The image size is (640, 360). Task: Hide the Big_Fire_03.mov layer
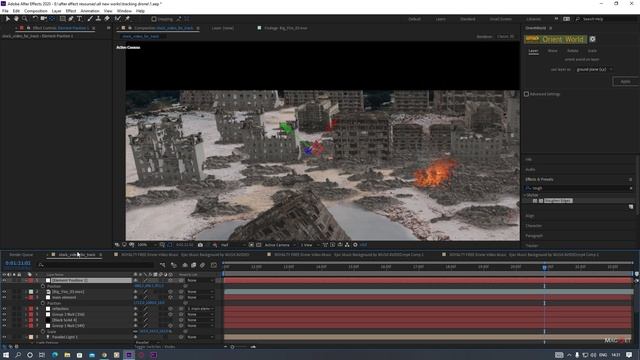point(4,292)
